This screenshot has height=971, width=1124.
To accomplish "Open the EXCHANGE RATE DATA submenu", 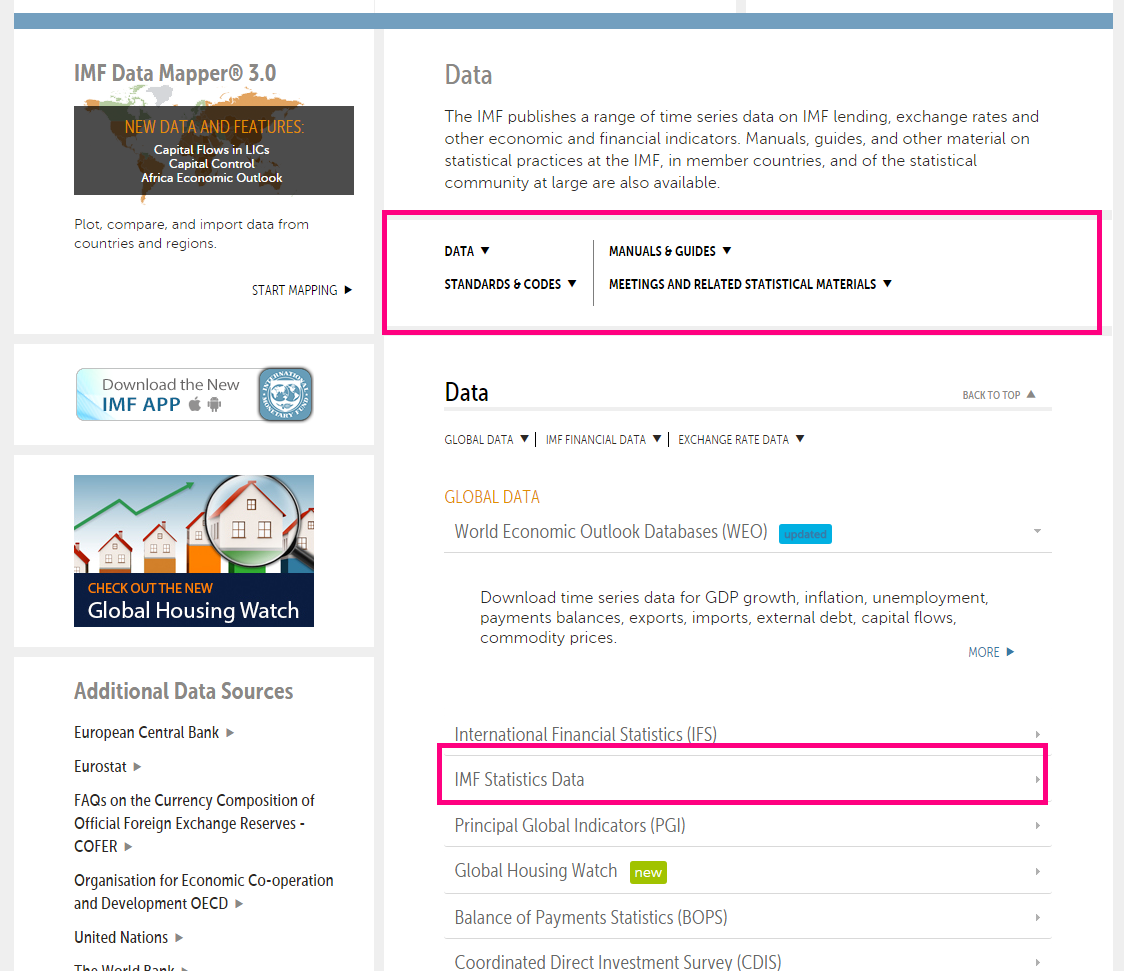I will click(733, 439).
